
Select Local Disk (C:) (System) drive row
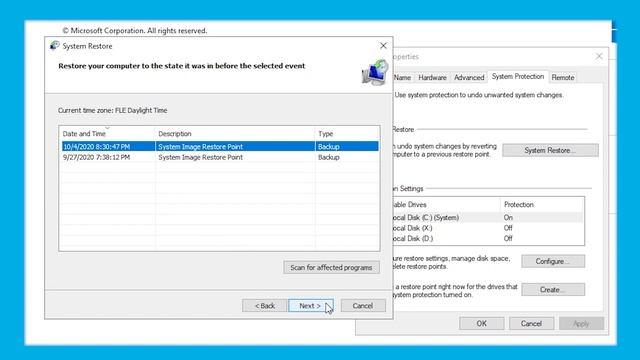pos(488,218)
